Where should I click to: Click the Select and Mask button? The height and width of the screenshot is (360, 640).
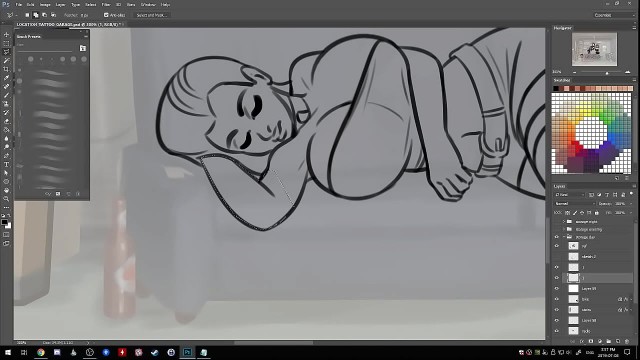(x=151, y=15)
